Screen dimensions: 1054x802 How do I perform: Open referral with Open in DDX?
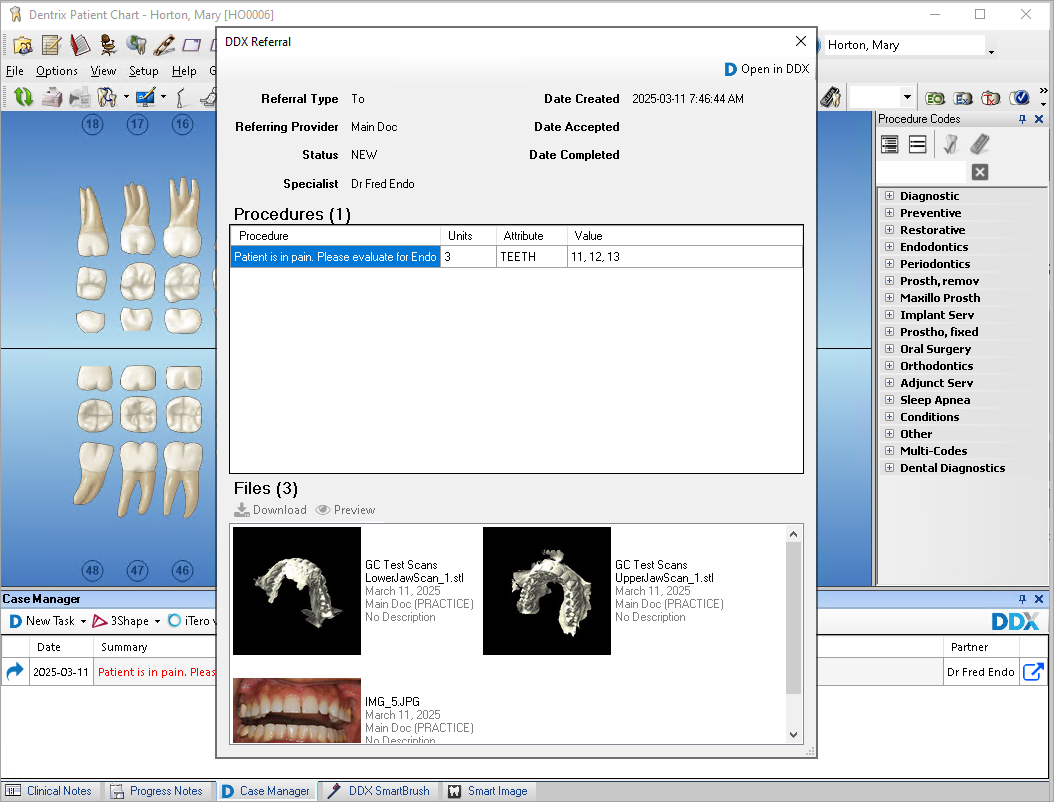[x=767, y=69]
